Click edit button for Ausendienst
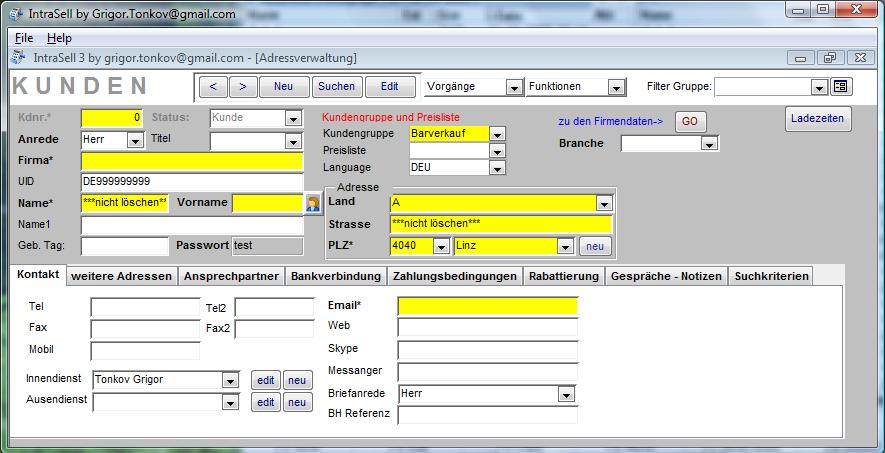This screenshot has height=453, width=885. (265, 402)
